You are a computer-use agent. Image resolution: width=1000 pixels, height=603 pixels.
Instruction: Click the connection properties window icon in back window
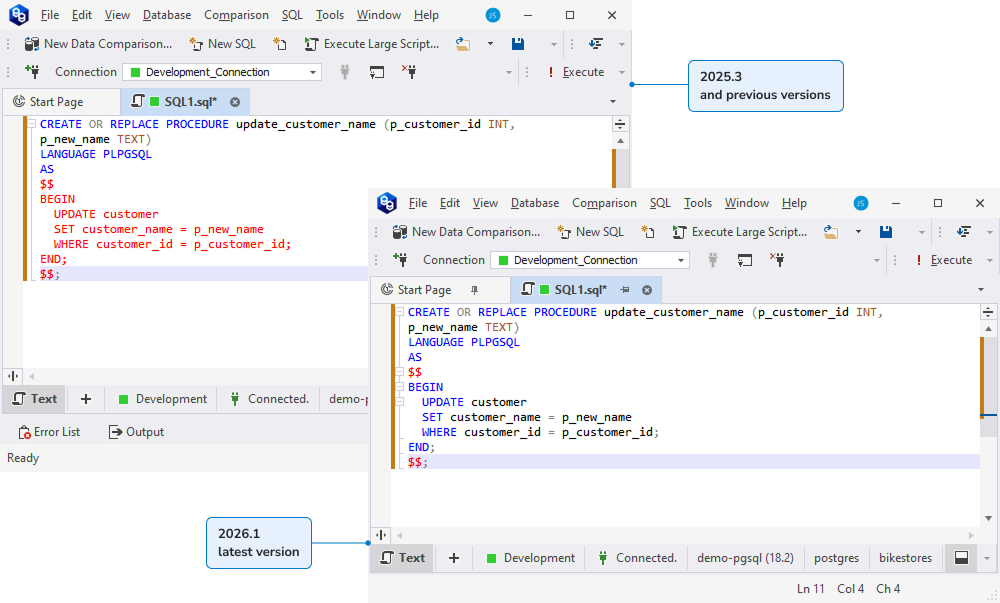coord(377,72)
